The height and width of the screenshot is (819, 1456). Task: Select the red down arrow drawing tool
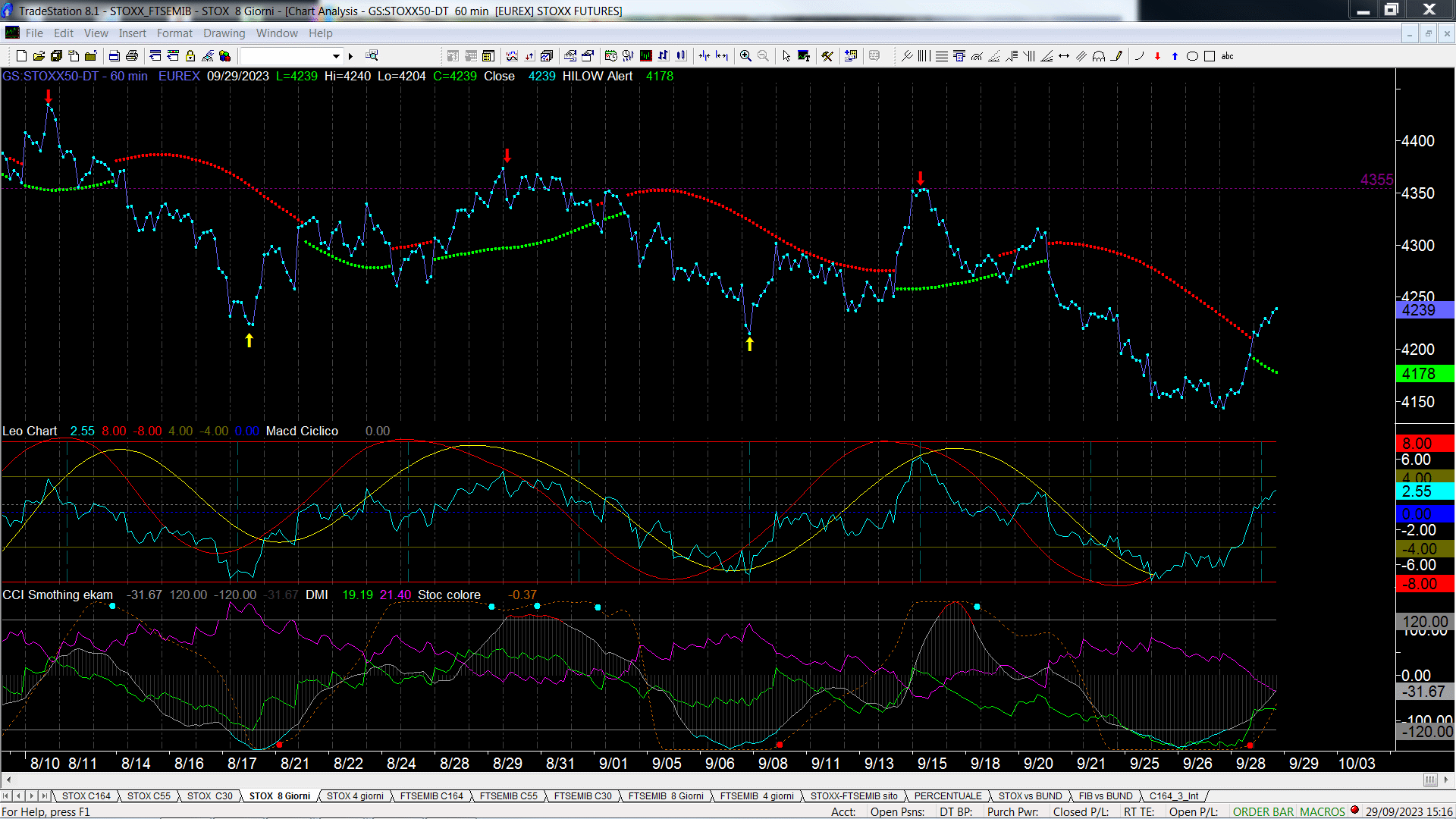point(1157,56)
